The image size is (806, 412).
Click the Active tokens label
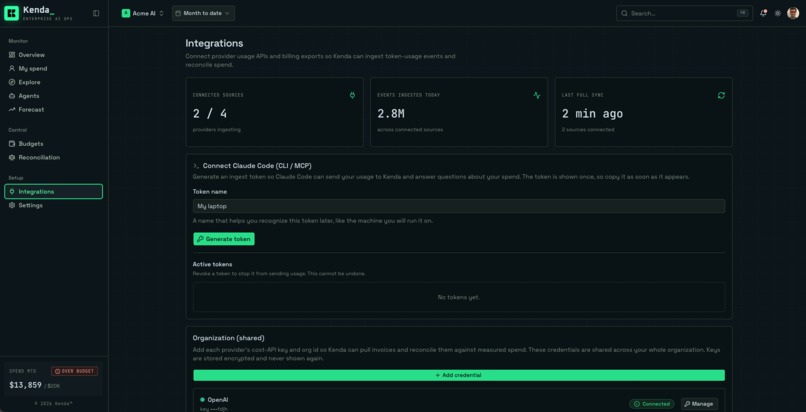212,264
